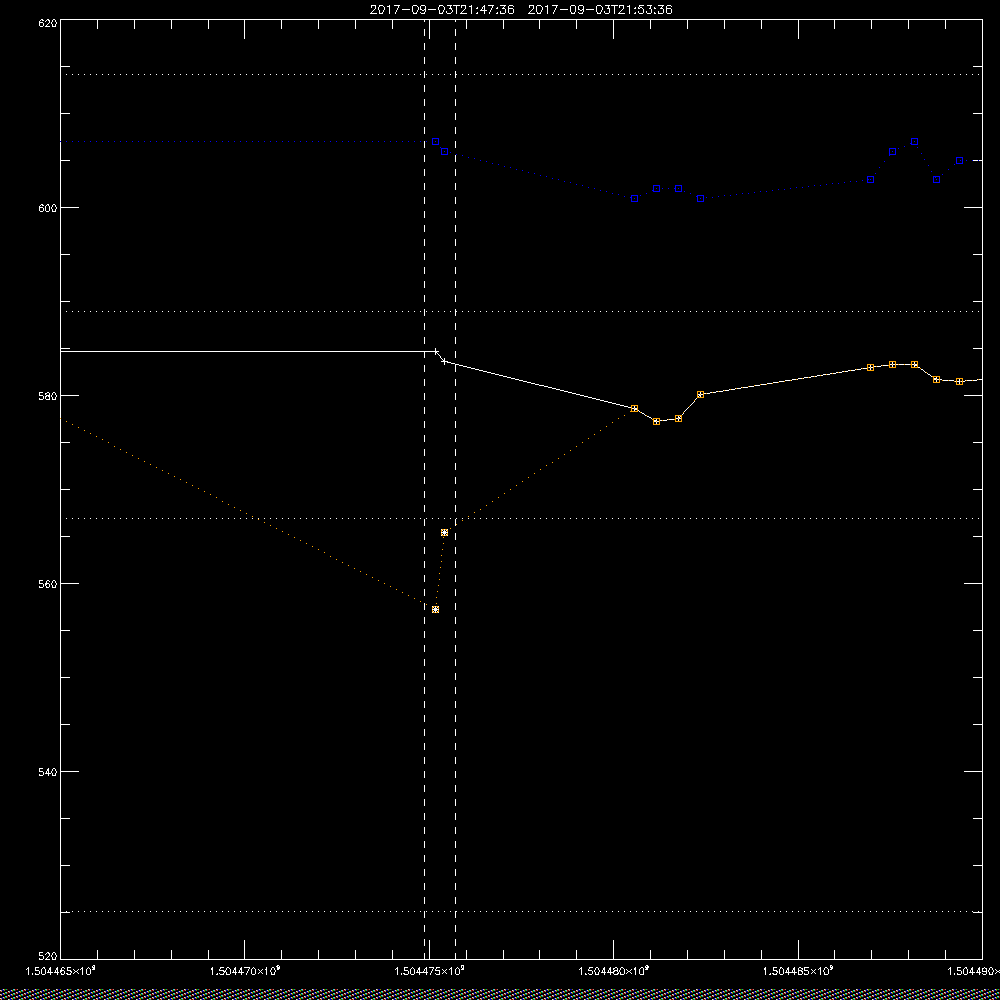Select the leftmost blue square data marker
Viewport: 1000px width, 1000px height.
click(x=436, y=142)
